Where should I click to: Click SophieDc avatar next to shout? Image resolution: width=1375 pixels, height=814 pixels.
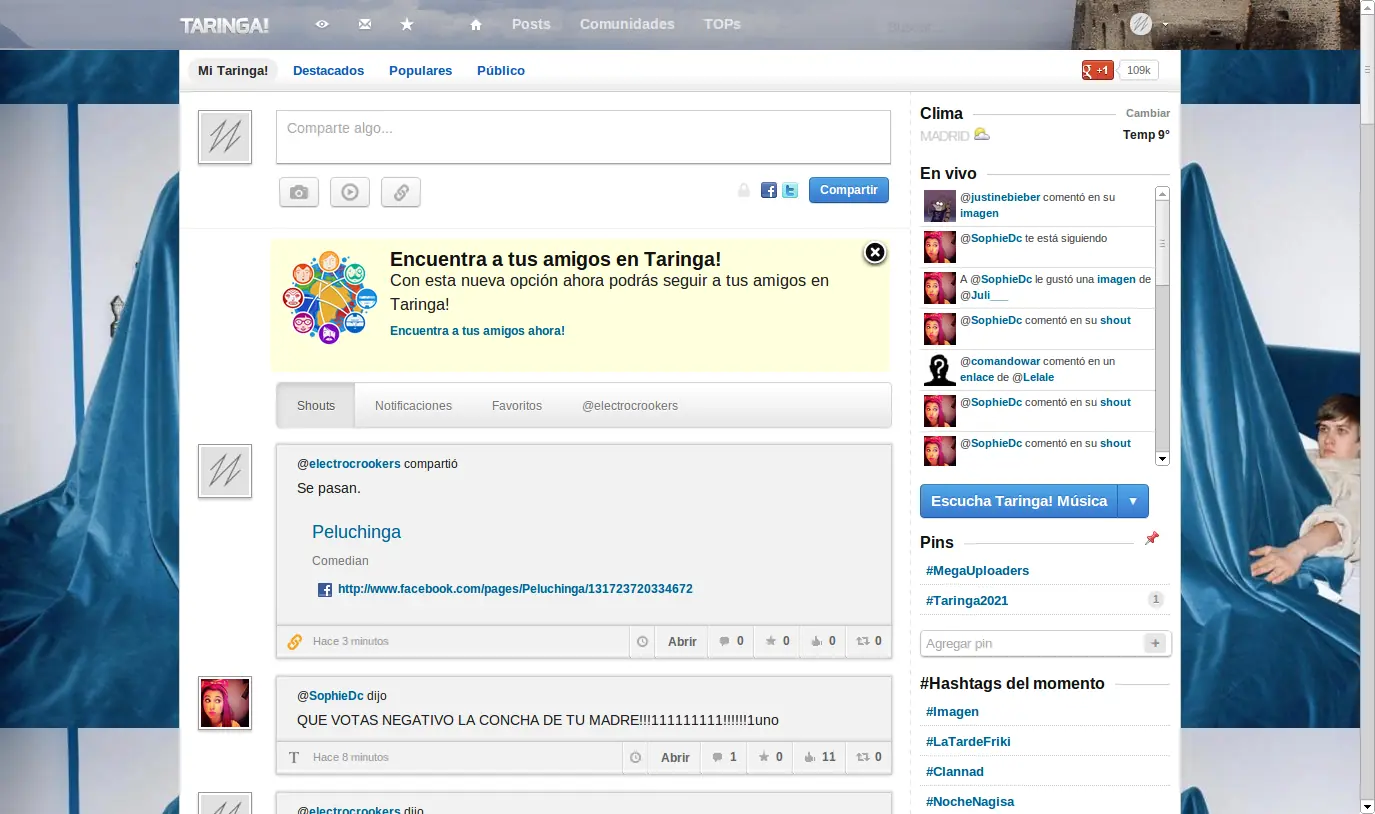click(x=225, y=703)
